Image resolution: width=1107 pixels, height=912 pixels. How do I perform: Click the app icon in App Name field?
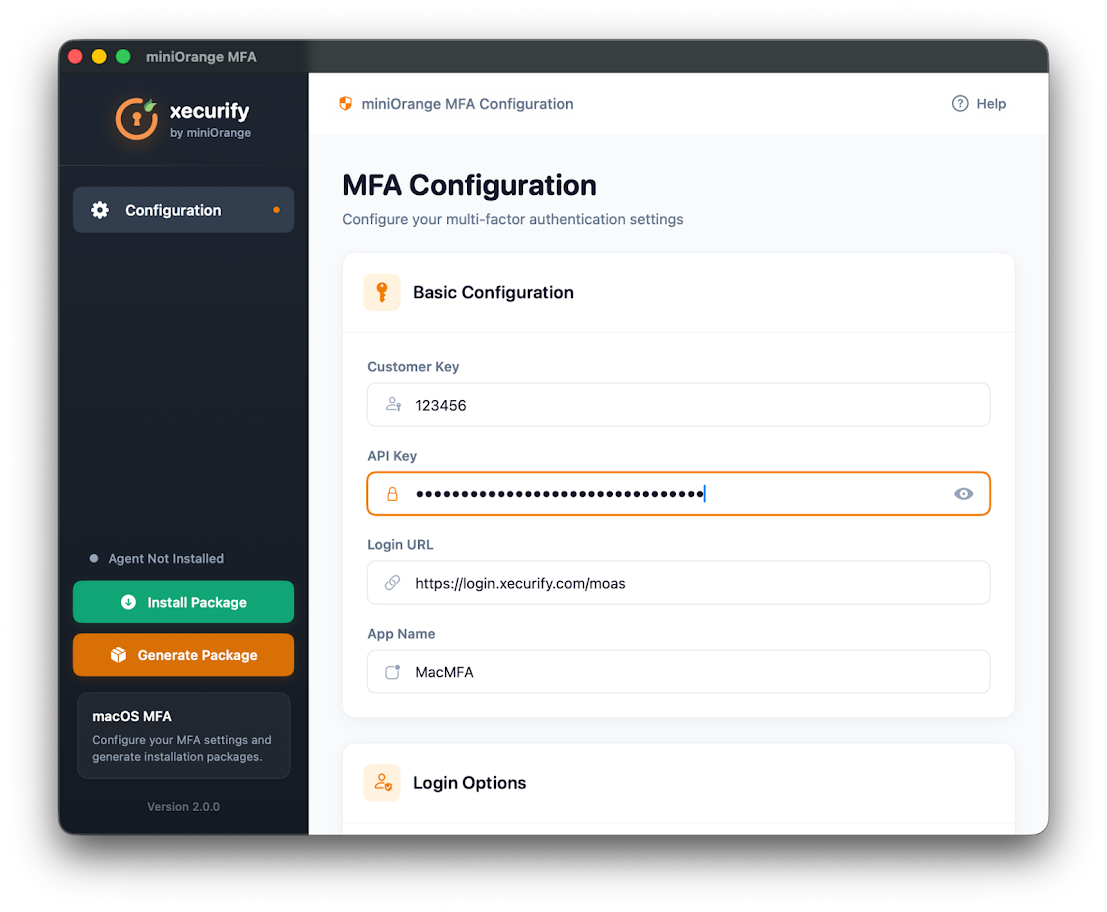393,672
